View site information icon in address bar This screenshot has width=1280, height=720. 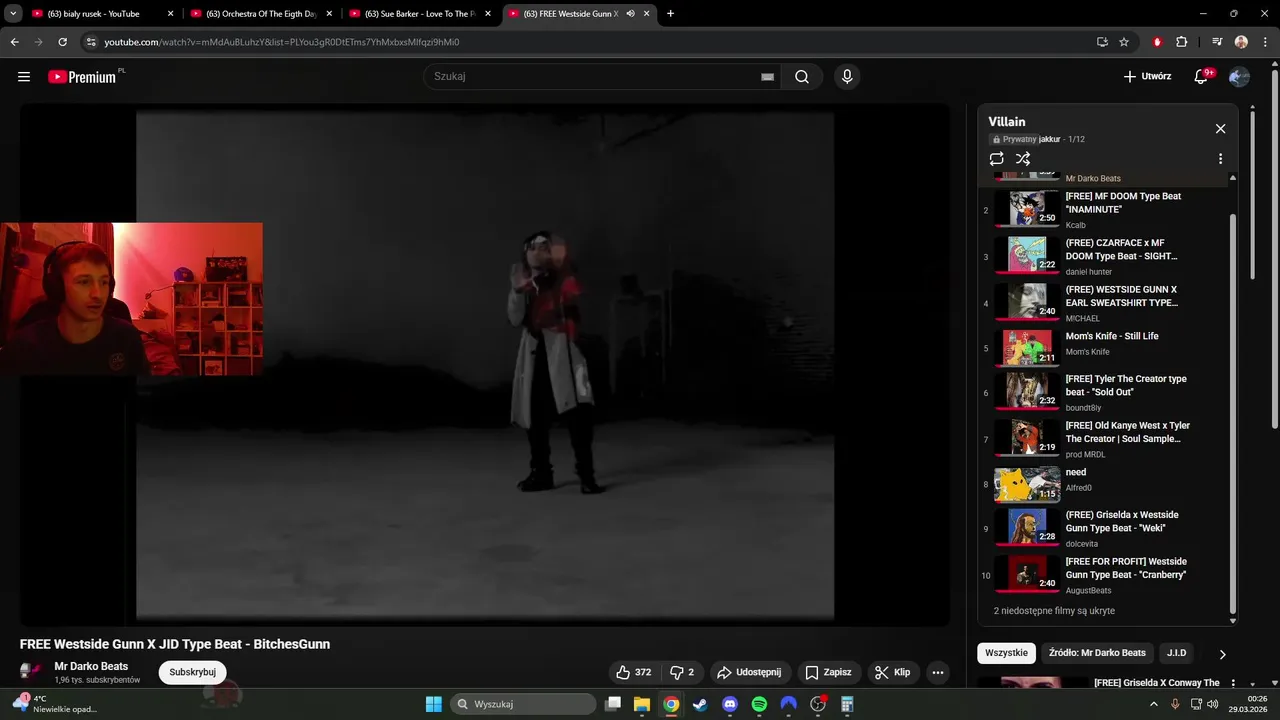point(91,42)
